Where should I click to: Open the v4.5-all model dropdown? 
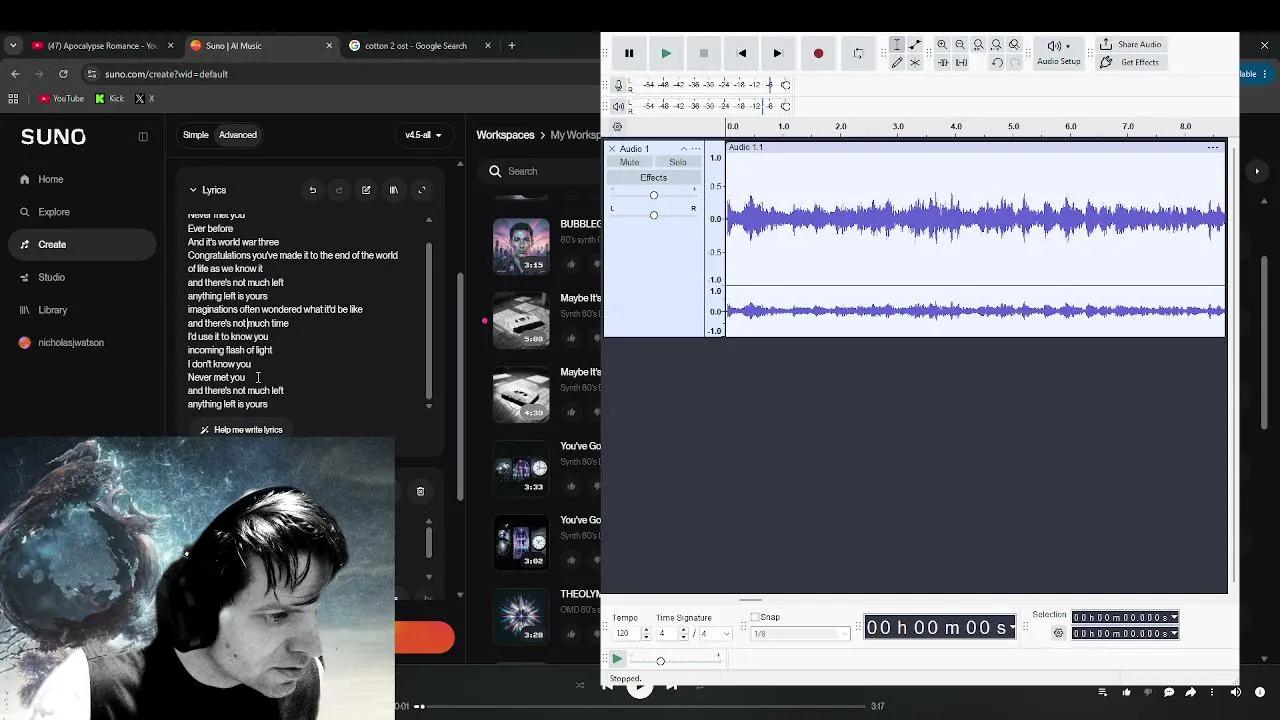(x=423, y=135)
